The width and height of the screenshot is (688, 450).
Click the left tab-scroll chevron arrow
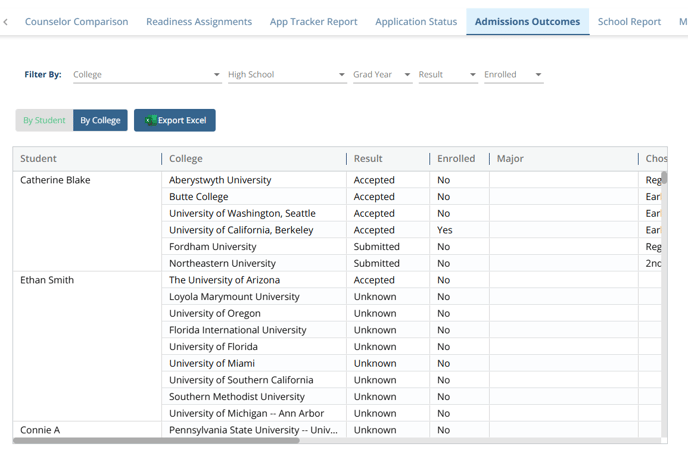click(5, 21)
